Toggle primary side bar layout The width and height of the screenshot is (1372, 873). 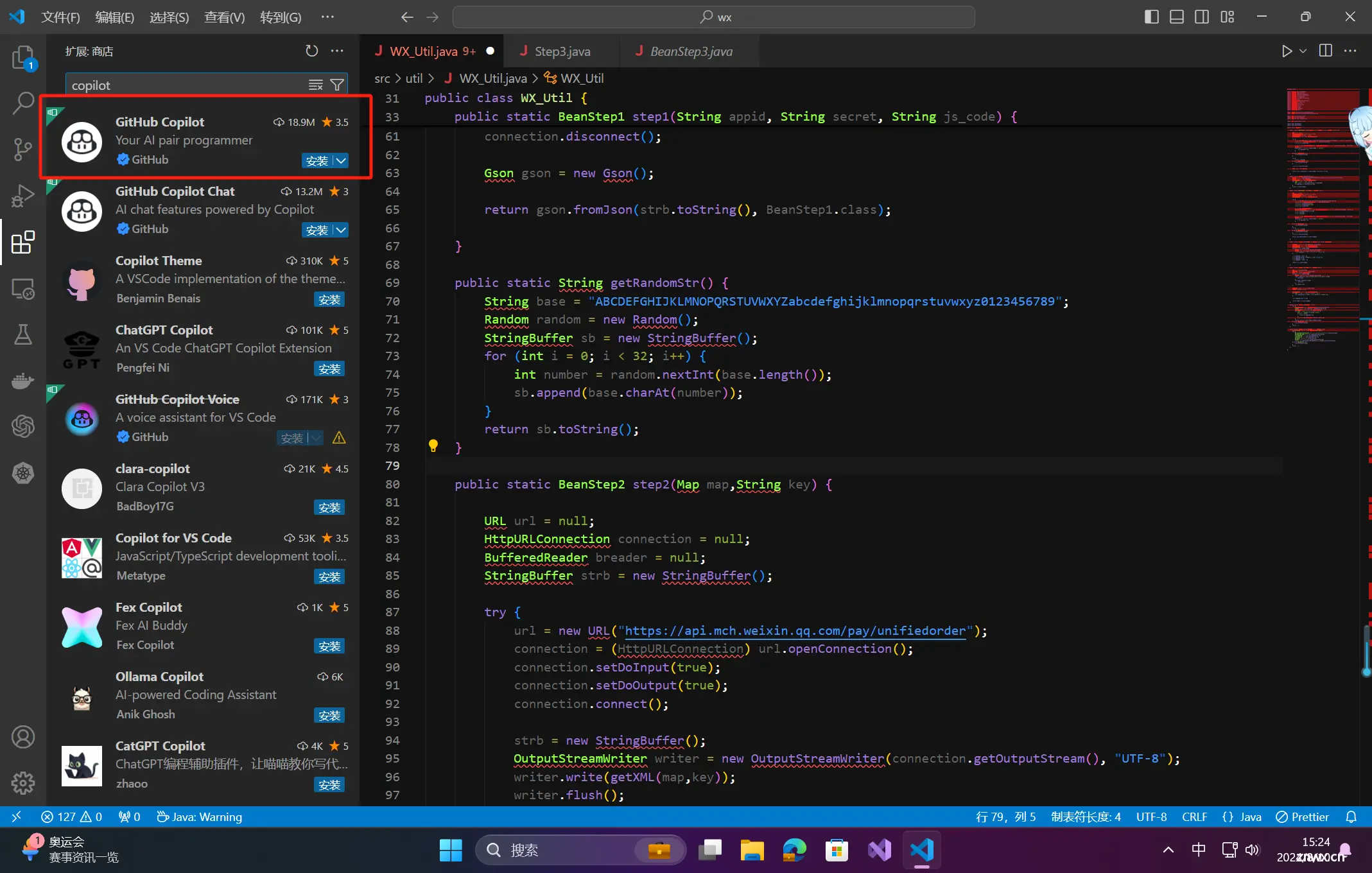pyautogui.click(x=1152, y=17)
